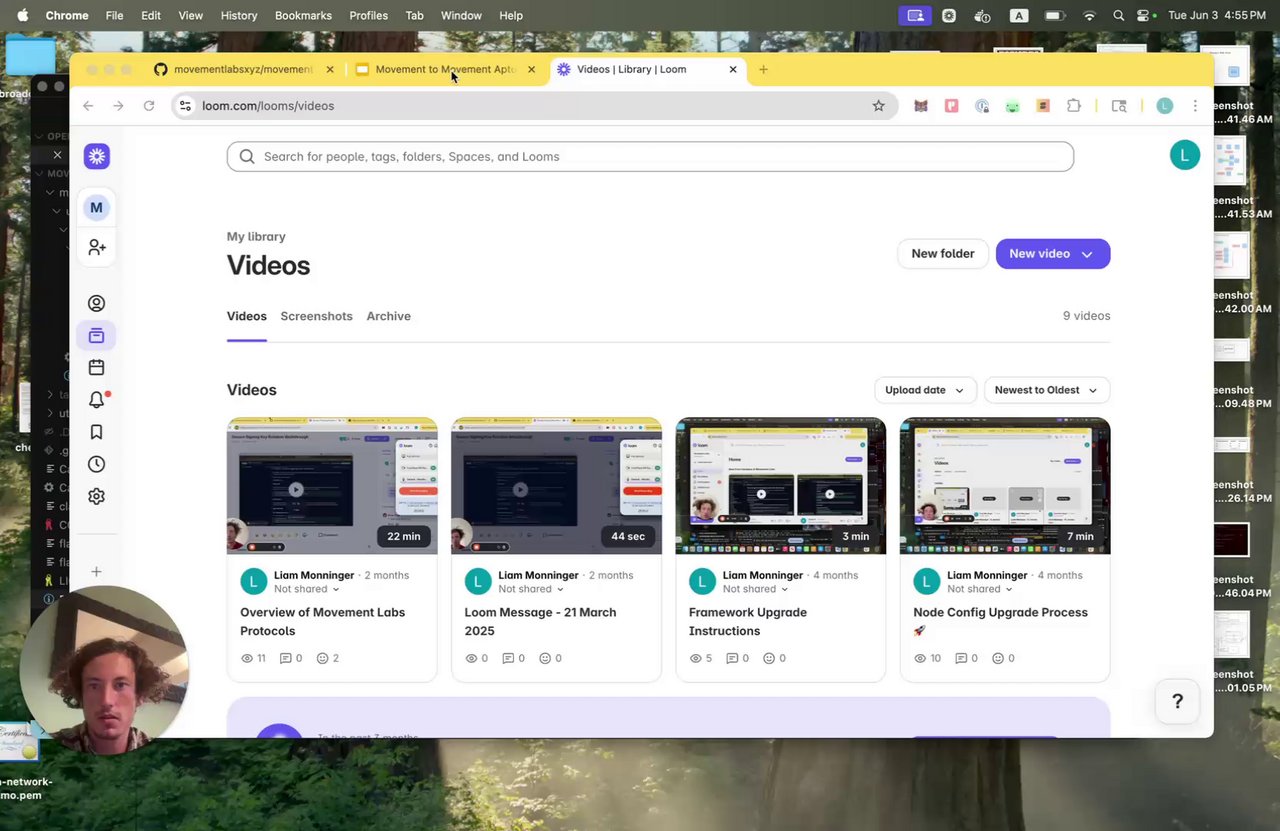Image resolution: width=1280 pixels, height=831 pixels.
Task: View site information for loom.com
Action: tap(185, 106)
